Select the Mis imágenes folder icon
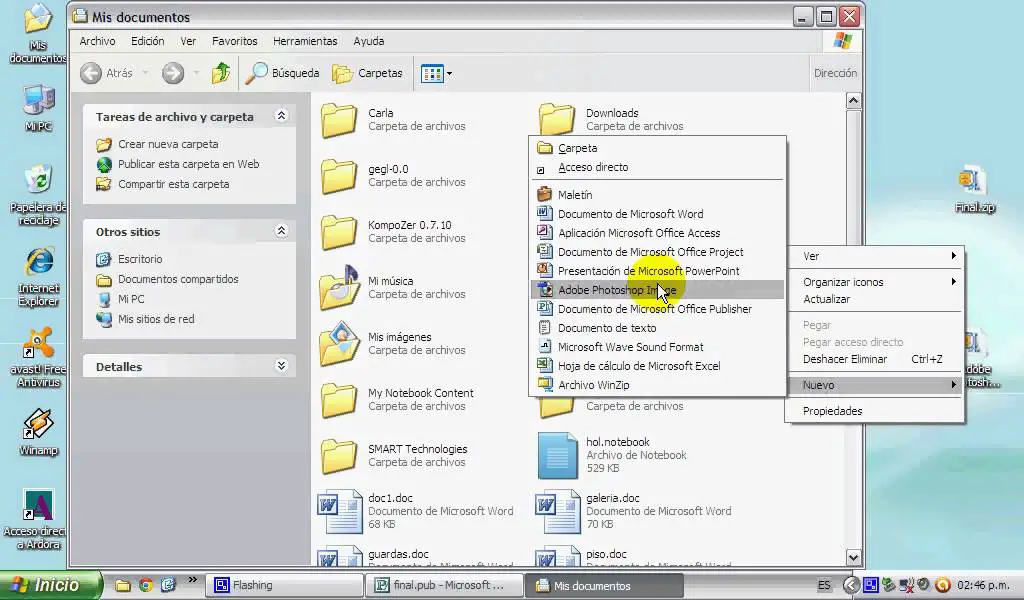 click(339, 343)
